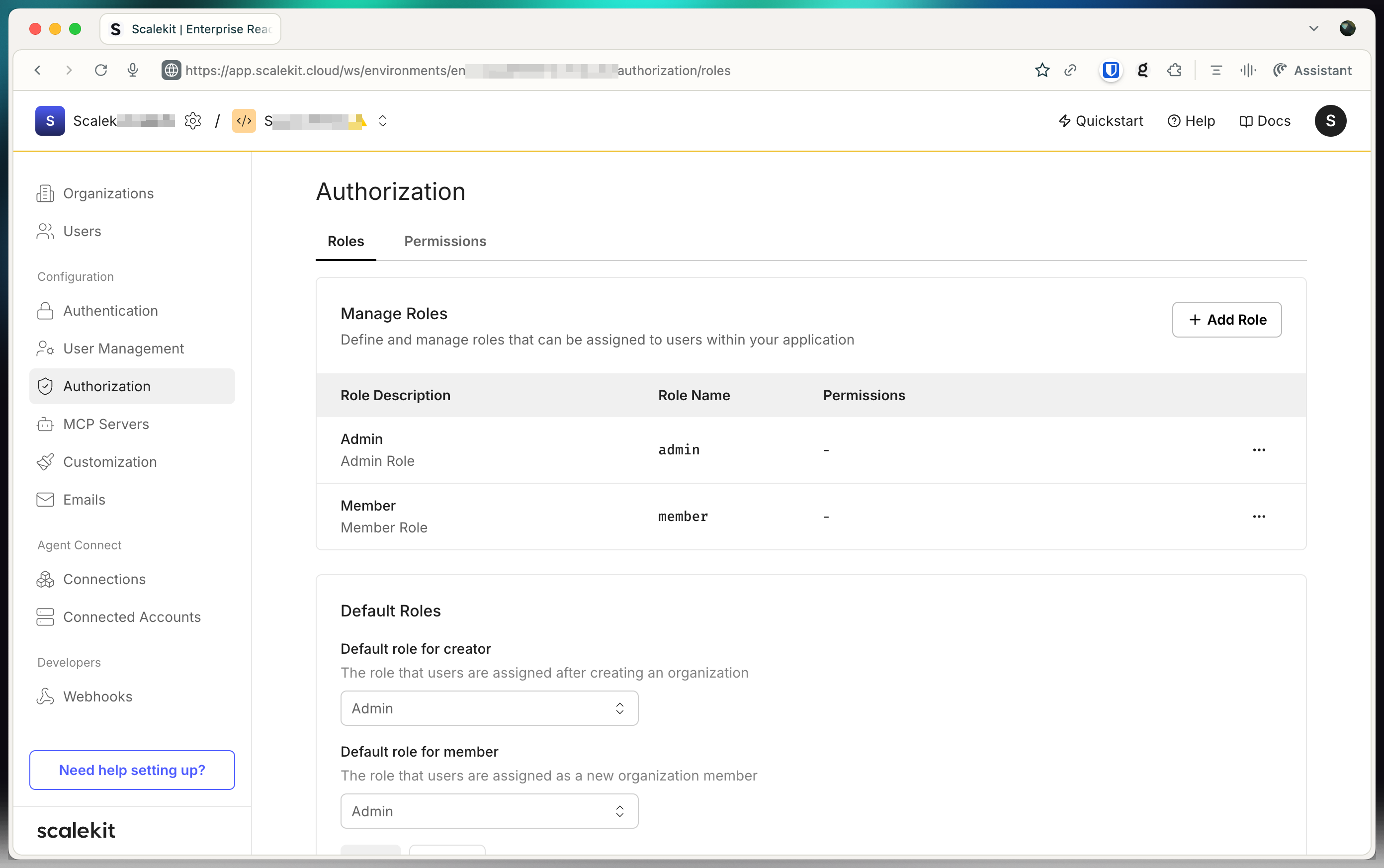
Task: Open user profile avatar S
Action: pyautogui.click(x=1330, y=121)
